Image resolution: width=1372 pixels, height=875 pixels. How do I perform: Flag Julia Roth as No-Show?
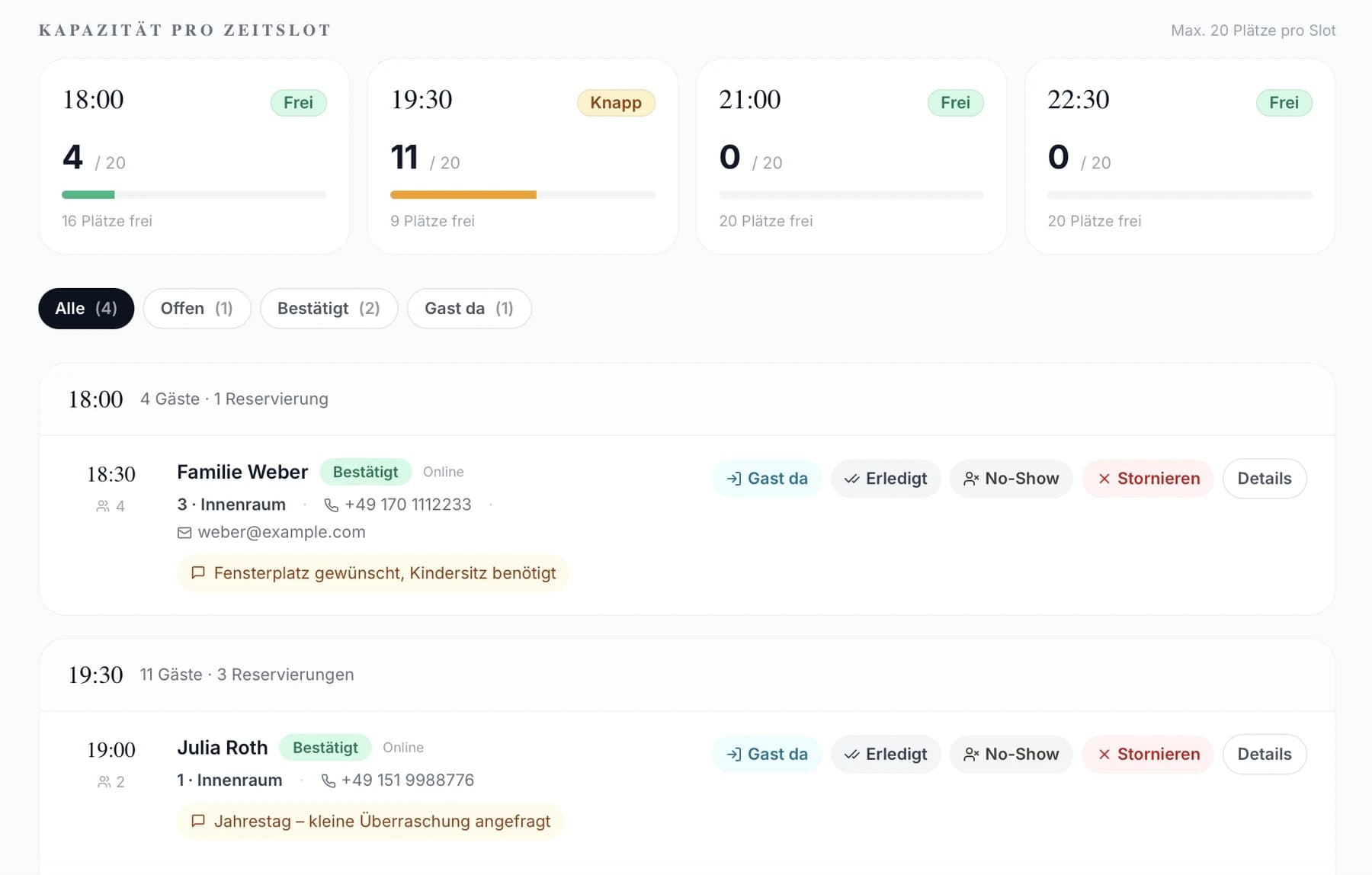(x=1011, y=755)
